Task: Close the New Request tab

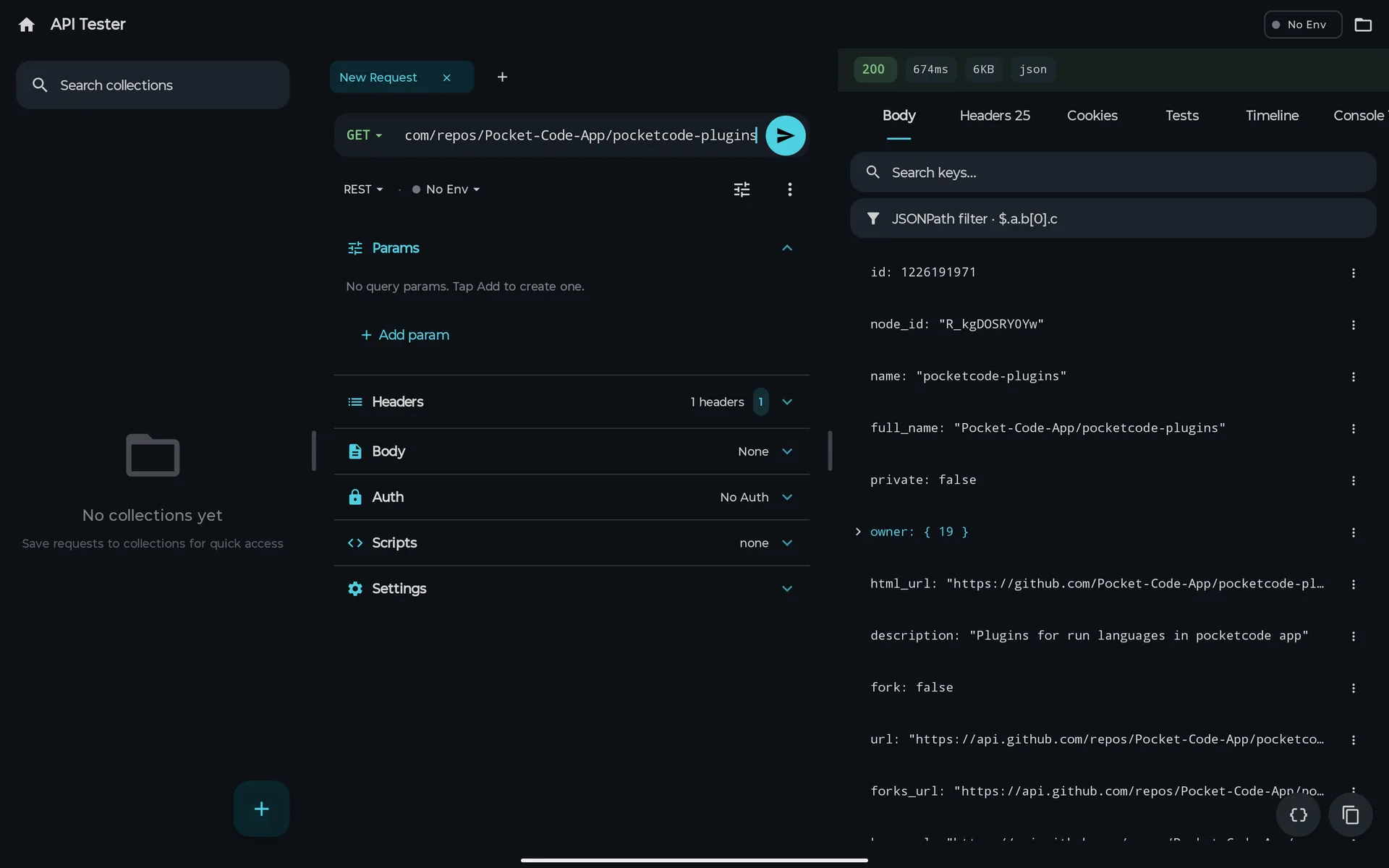Action: [x=446, y=77]
